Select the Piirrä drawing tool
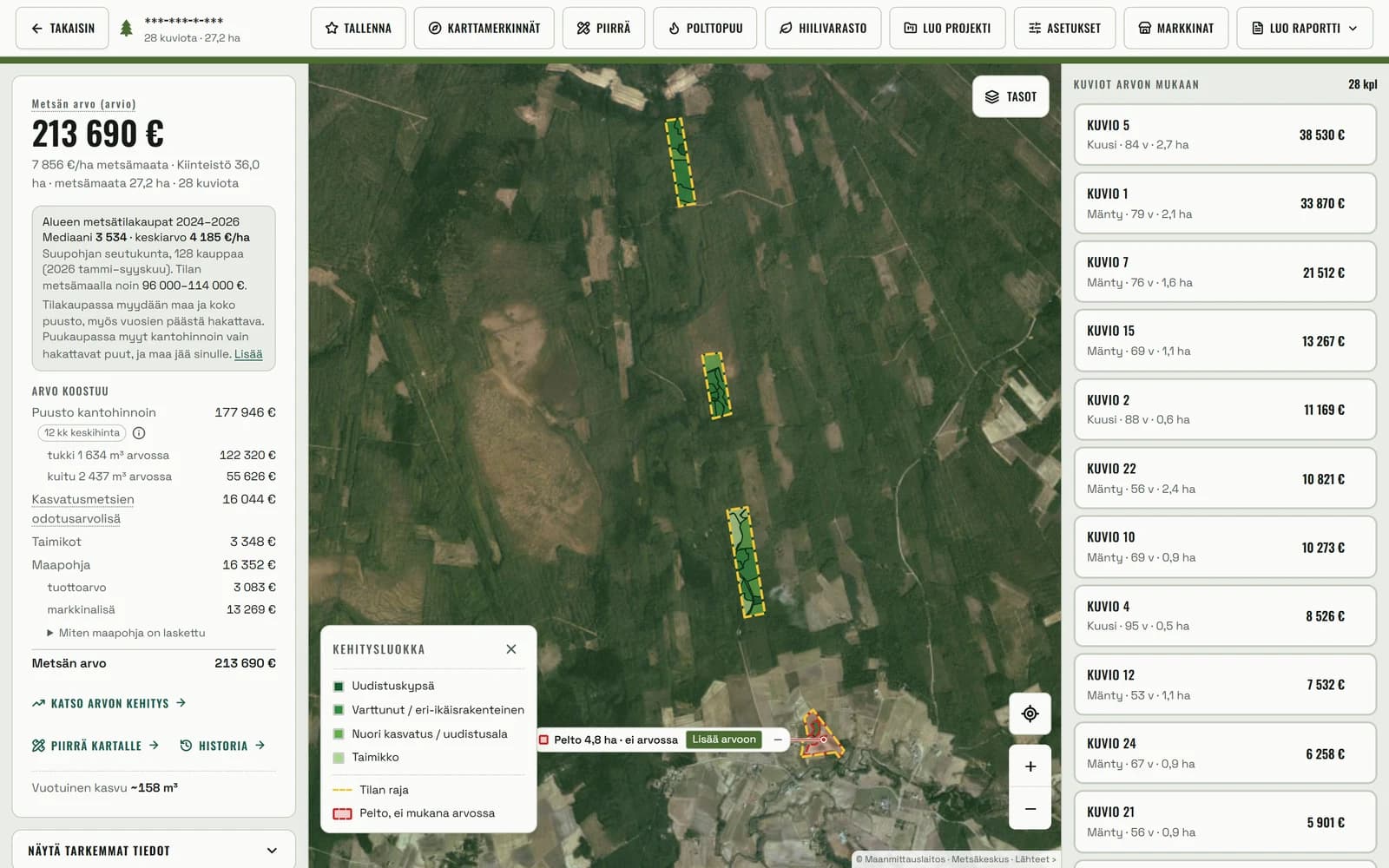Image resolution: width=1389 pixels, height=868 pixels. [x=603, y=28]
